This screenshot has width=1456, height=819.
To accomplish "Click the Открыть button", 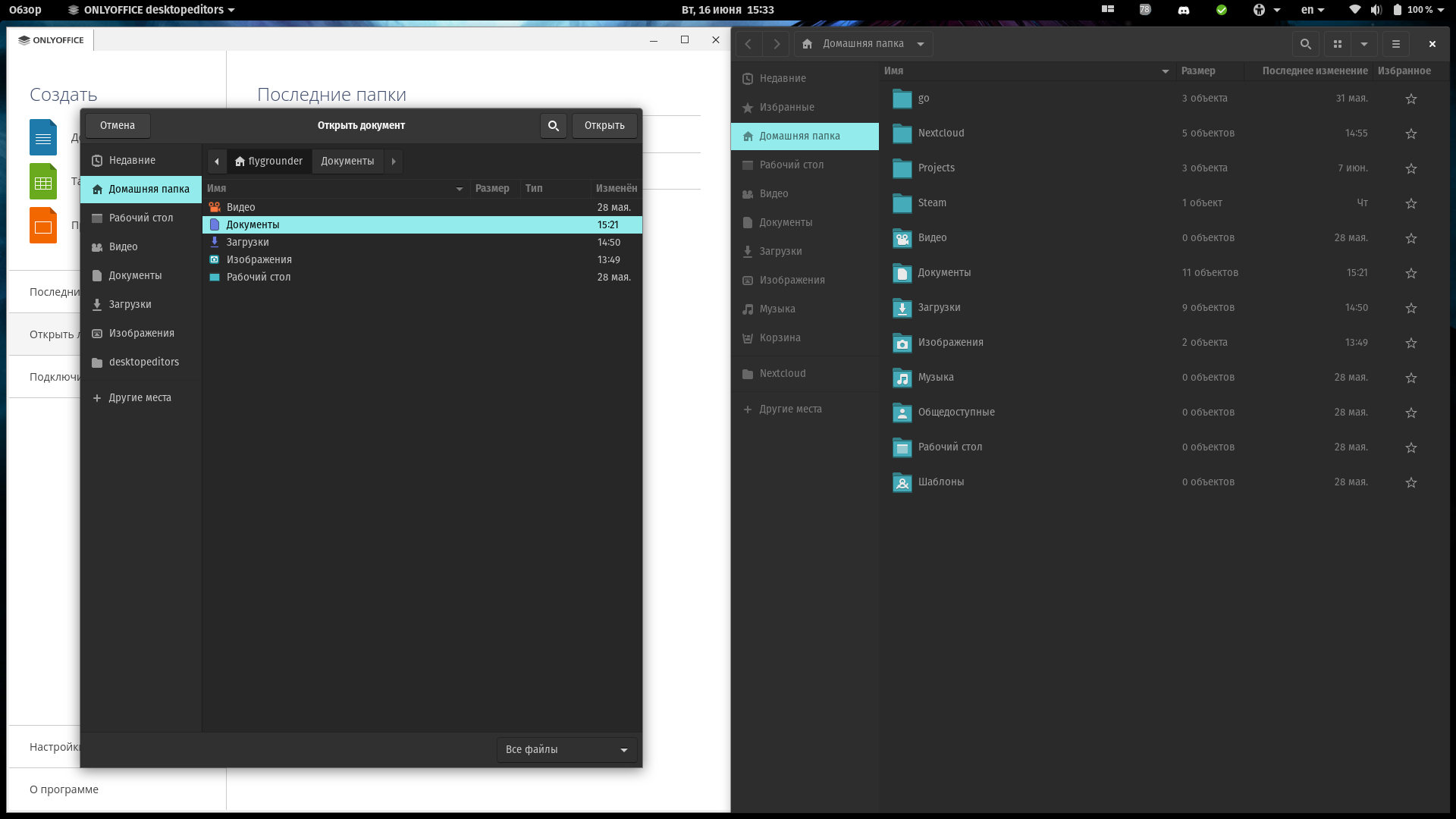I will [604, 125].
